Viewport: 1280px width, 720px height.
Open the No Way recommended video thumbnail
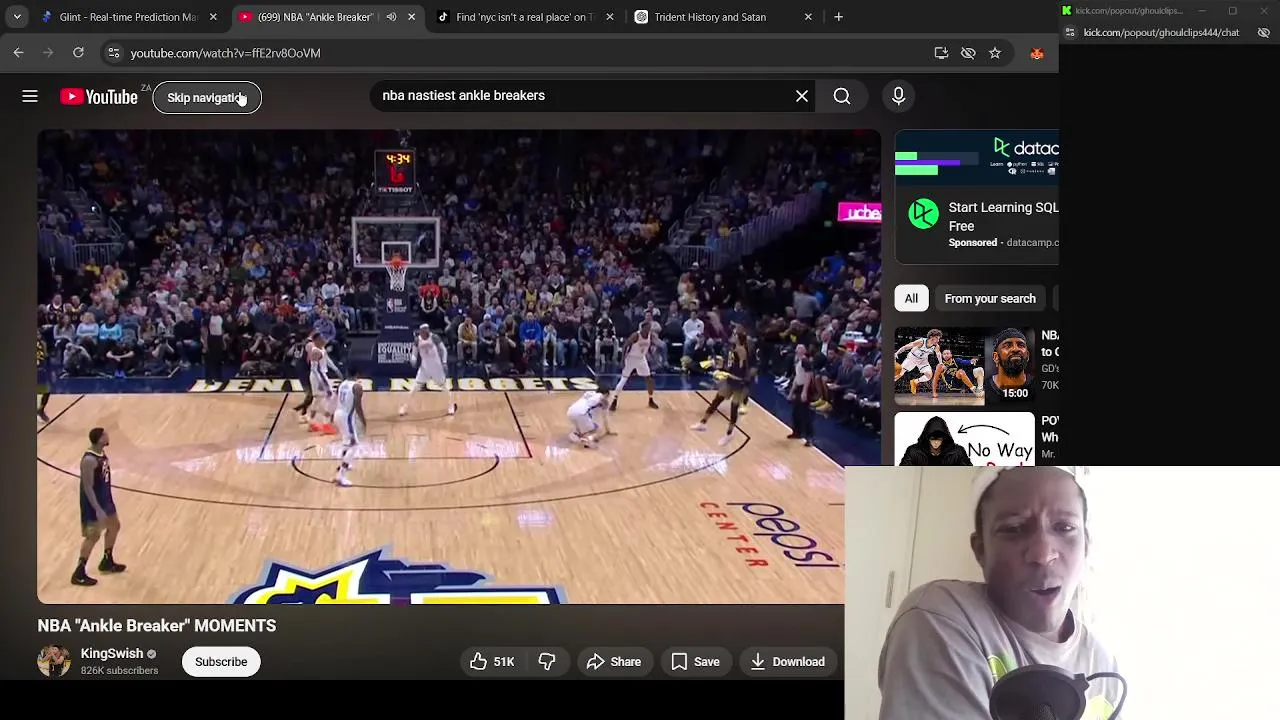(x=964, y=439)
